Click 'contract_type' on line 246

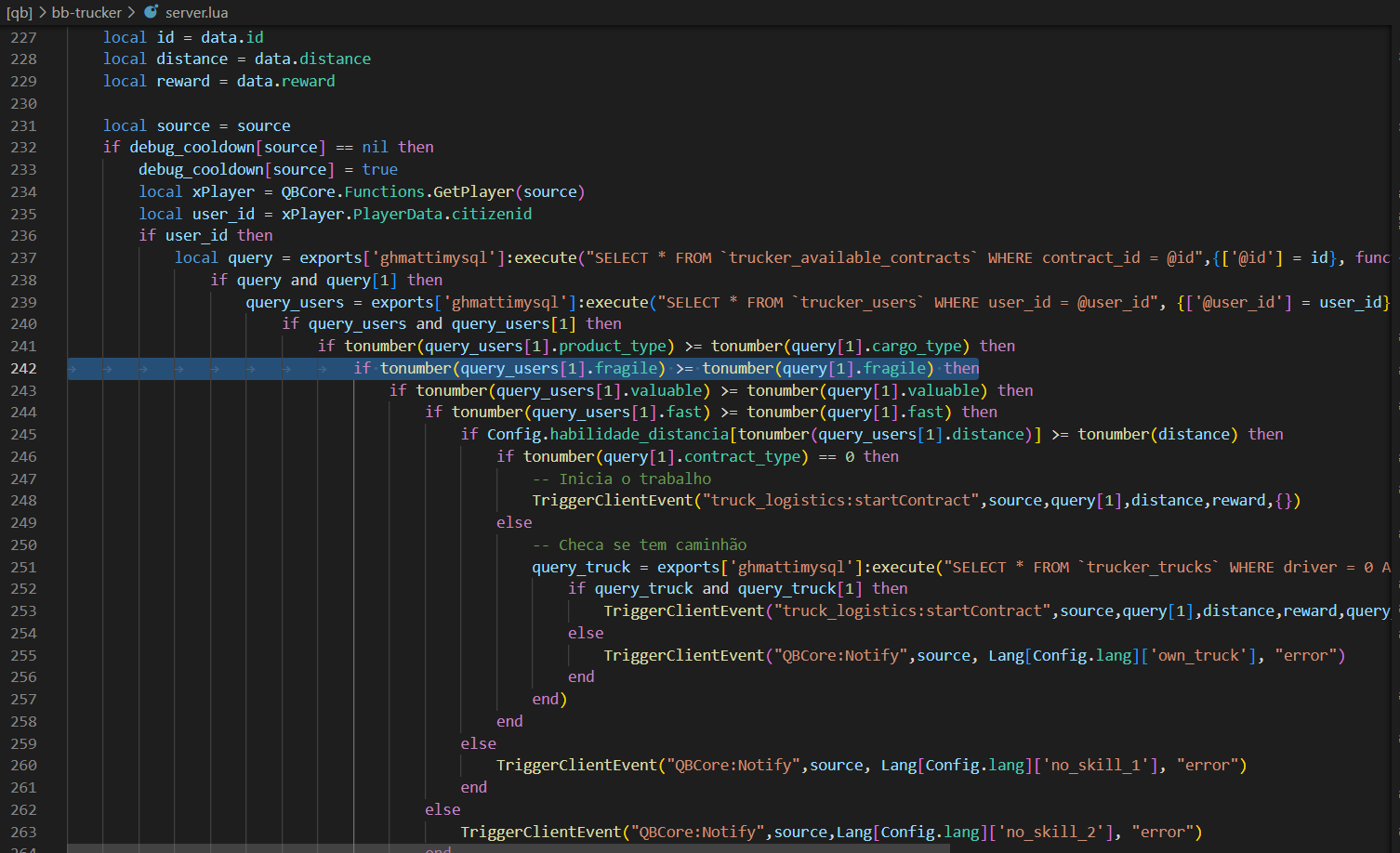tap(742, 456)
